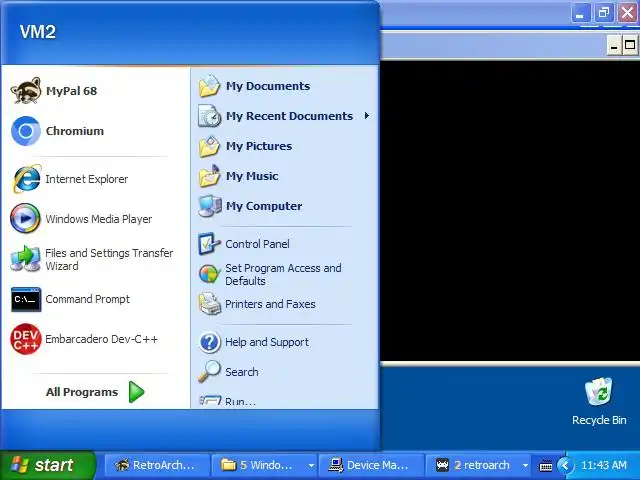Viewport: 640px width, 480px height.
Task: Open My Computer icon
Action: [x=210, y=206]
